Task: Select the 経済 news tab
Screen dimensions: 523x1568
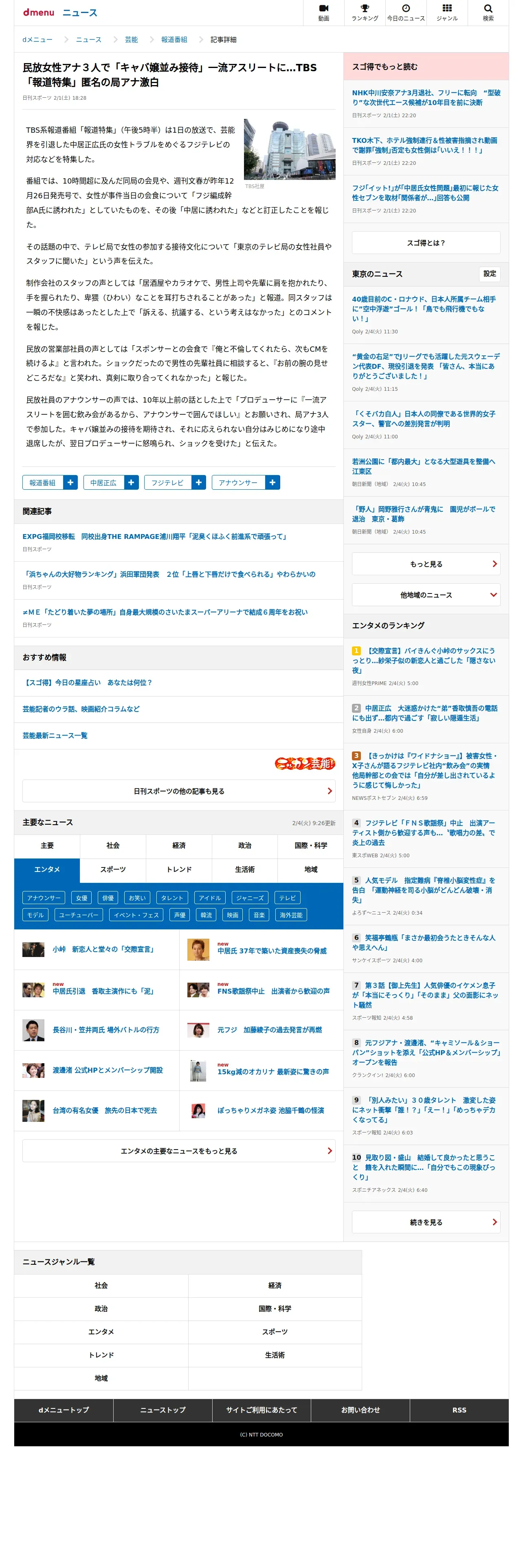Action: (178, 845)
